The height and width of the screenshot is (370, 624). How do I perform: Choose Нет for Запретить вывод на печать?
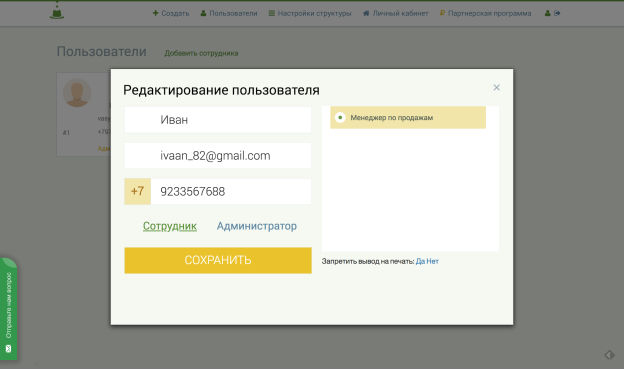[x=433, y=261]
